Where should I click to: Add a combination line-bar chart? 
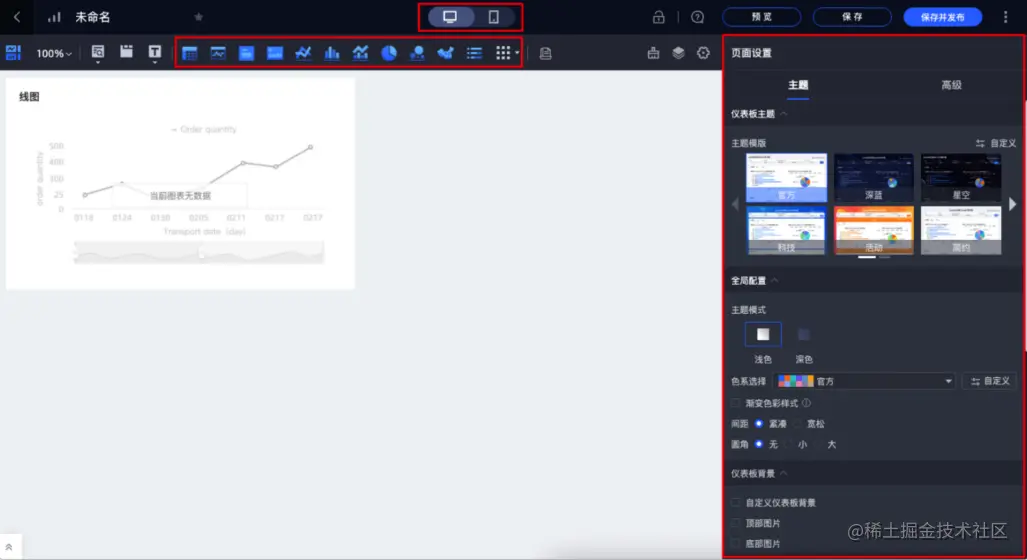pos(360,53)
